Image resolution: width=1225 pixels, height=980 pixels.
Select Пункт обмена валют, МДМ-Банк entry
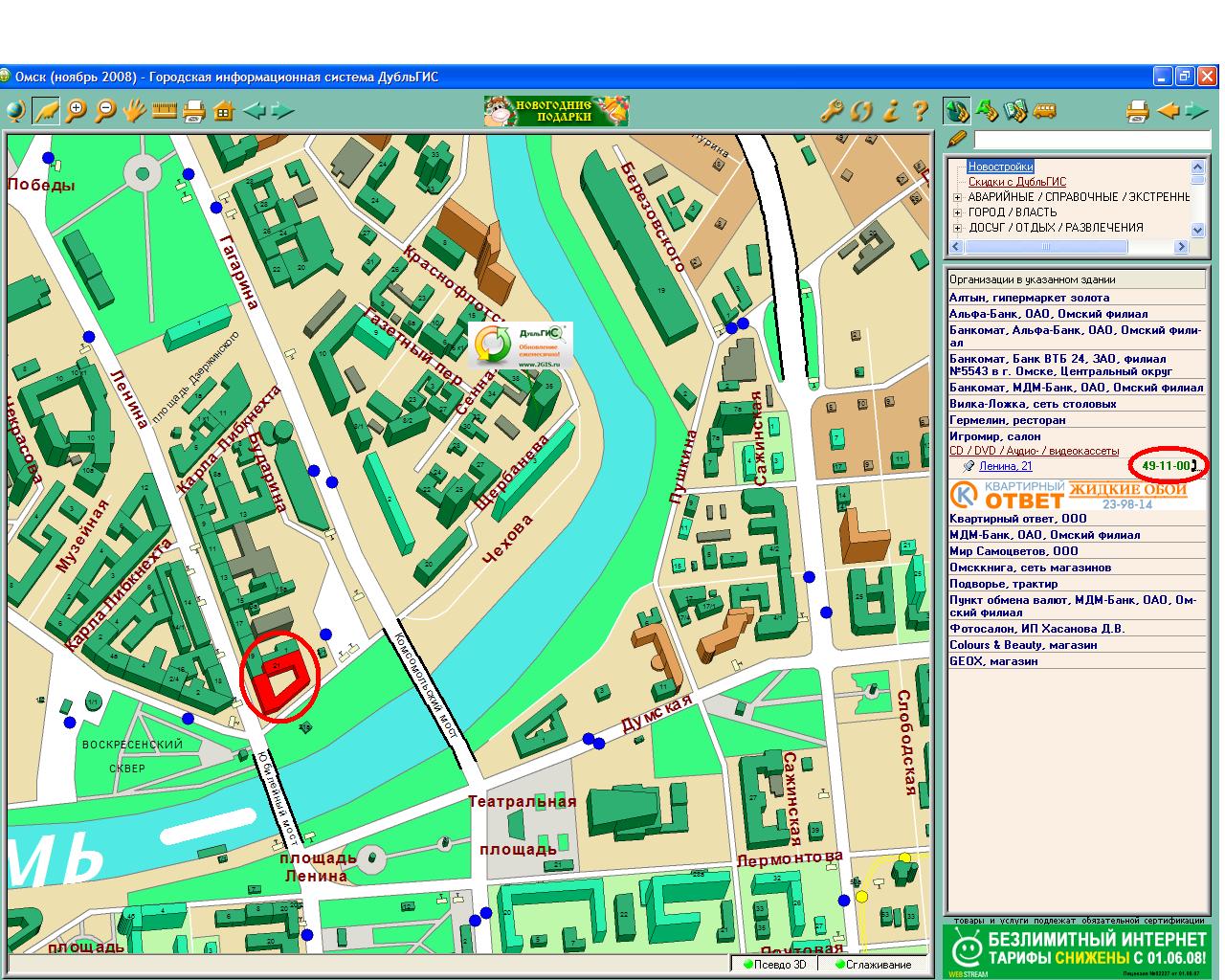tap(1077, 606)
